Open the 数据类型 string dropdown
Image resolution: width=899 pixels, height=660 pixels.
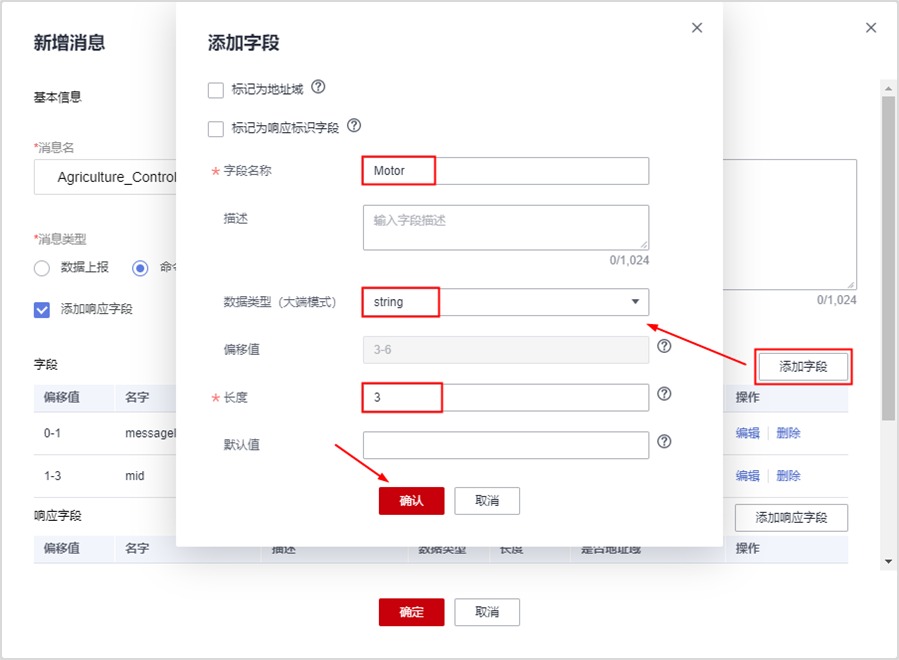[504, 302]
